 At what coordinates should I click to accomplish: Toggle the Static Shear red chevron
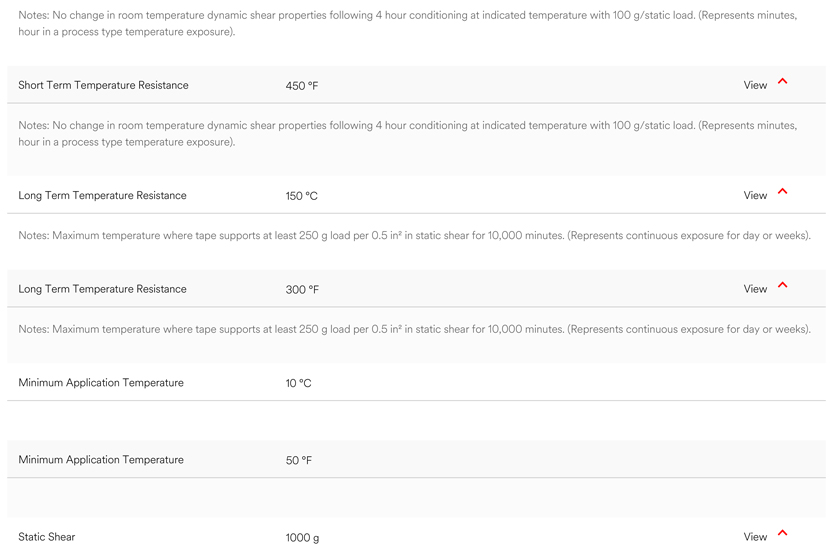[x=782, y=533]
